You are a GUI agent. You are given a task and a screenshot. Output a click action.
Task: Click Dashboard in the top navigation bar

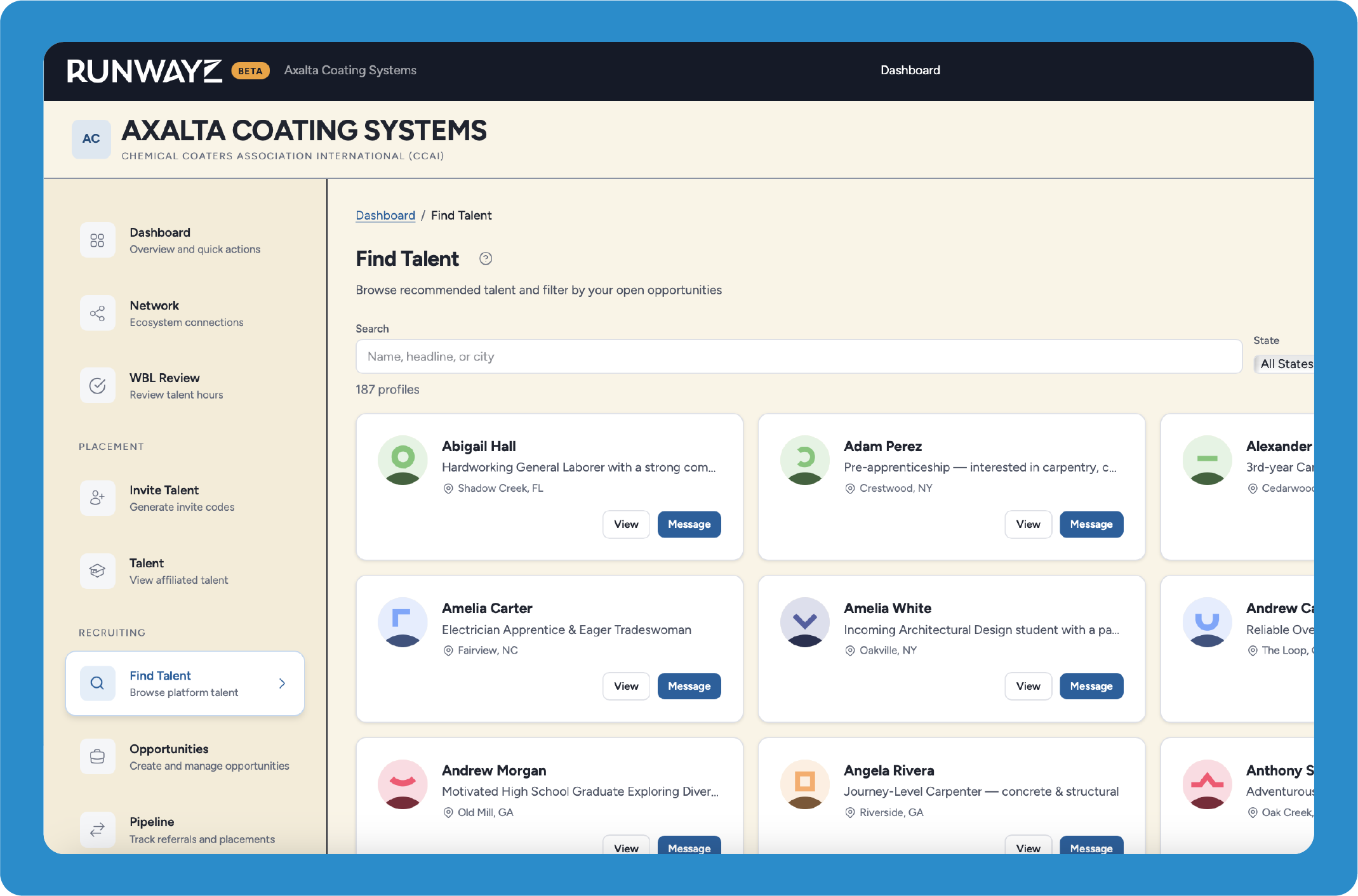[910, 70]
